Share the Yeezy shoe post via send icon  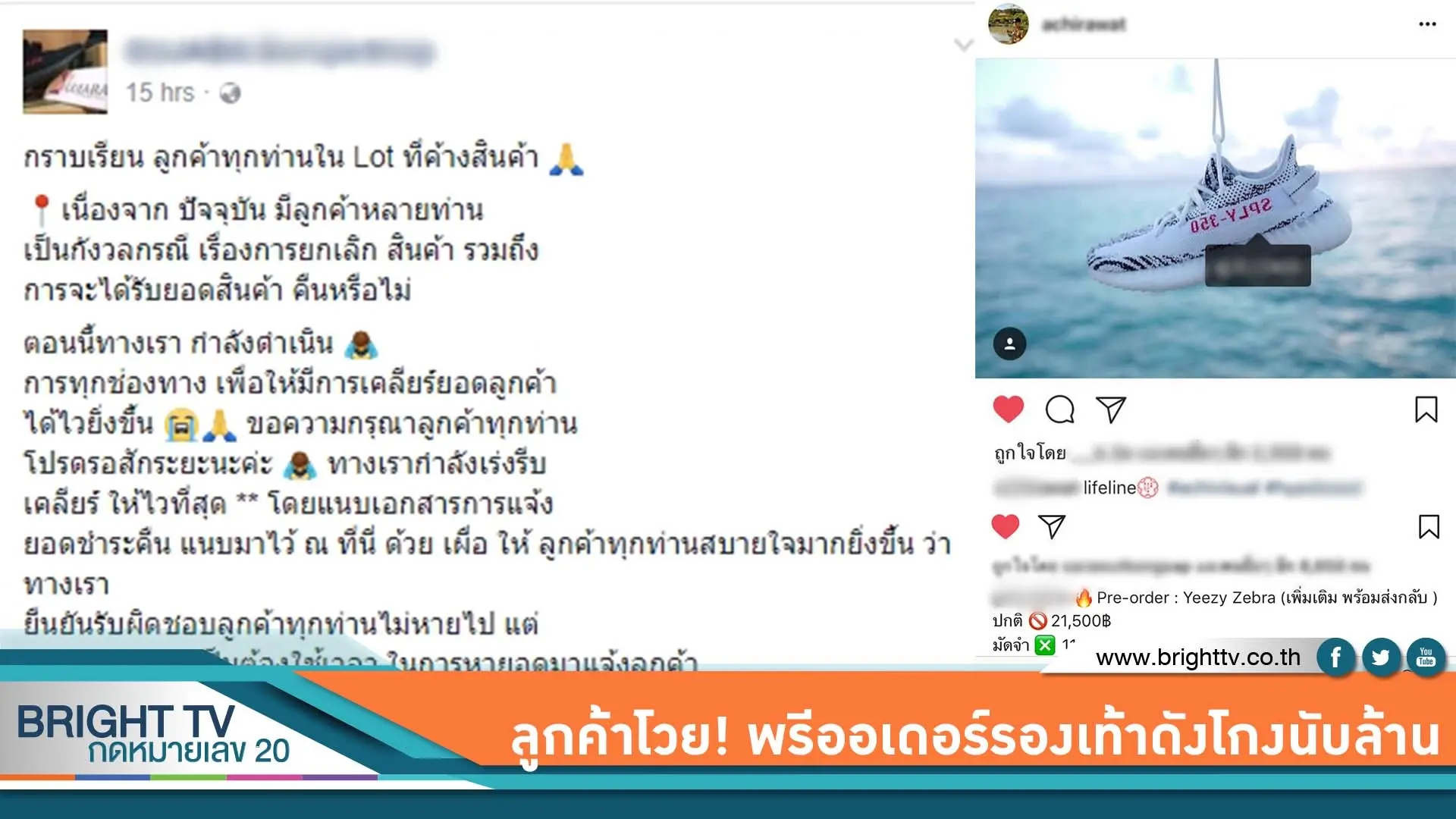(x=1111, y=409)
